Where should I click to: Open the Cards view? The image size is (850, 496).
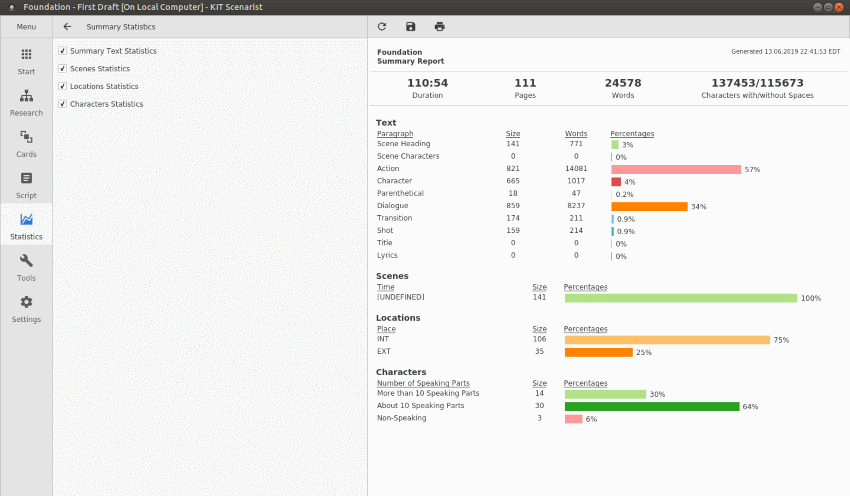click(26, 143)
